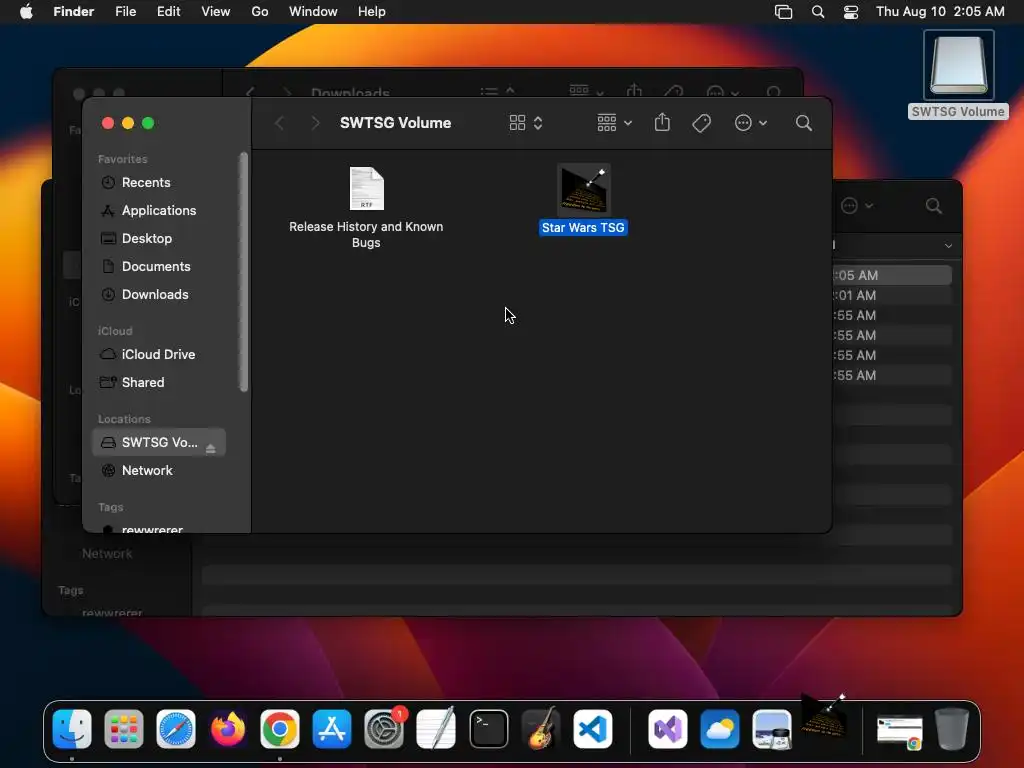The image size is (1024, 768).
Task: Open the Window menu
Action: (x=313, y=12)
